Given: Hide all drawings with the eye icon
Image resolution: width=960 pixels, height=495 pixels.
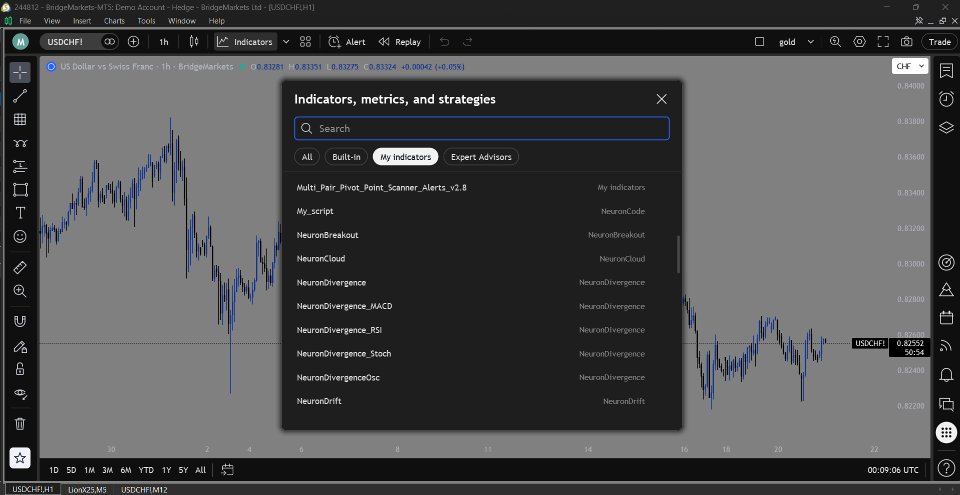Looking at the screenshot, I should point(20,393).
